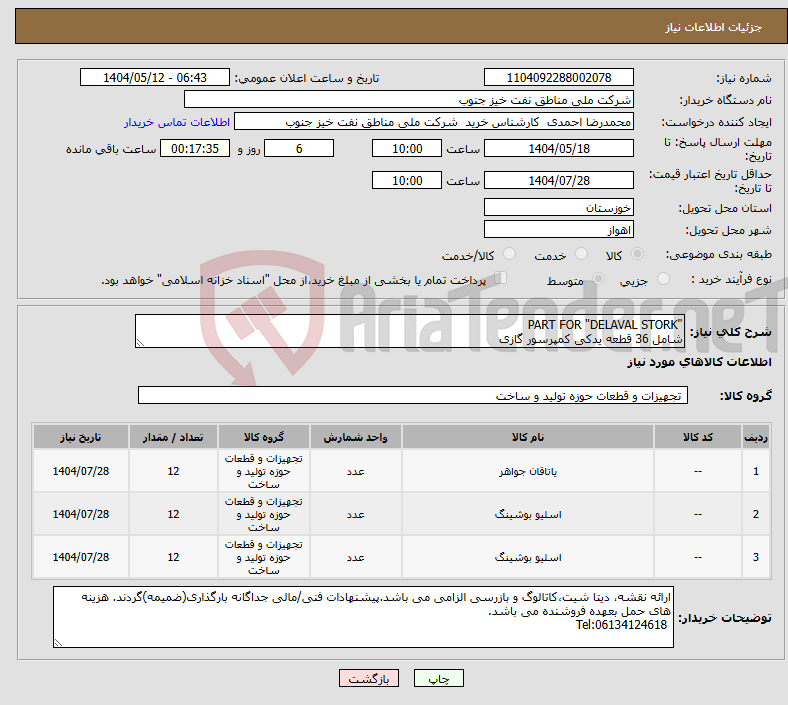Click the remaining time 00:17:35 field
The height and width of the screenshot is (705, 788).
click(195, 148)
